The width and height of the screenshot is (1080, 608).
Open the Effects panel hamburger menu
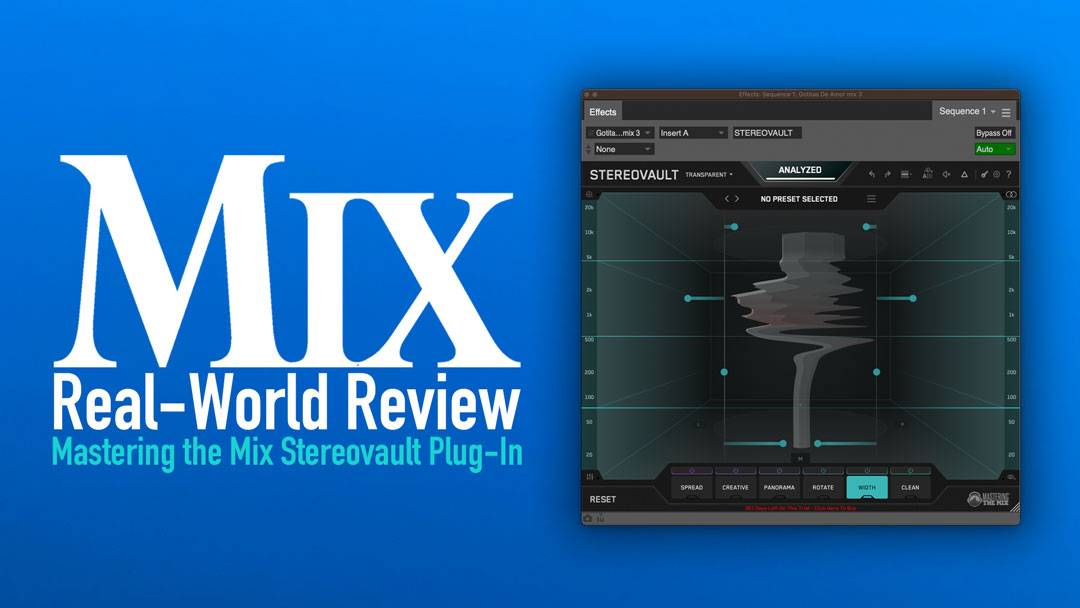pos(1006,112)
